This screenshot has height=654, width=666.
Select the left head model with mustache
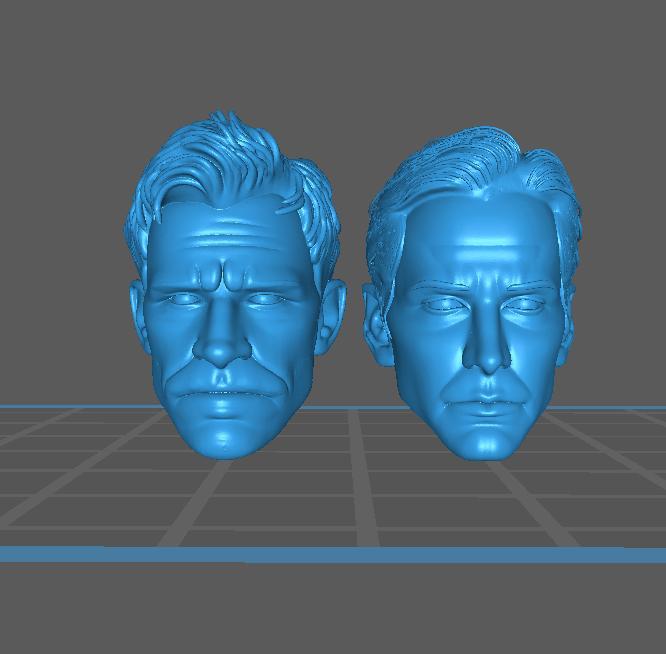click(x=230, y=300)
